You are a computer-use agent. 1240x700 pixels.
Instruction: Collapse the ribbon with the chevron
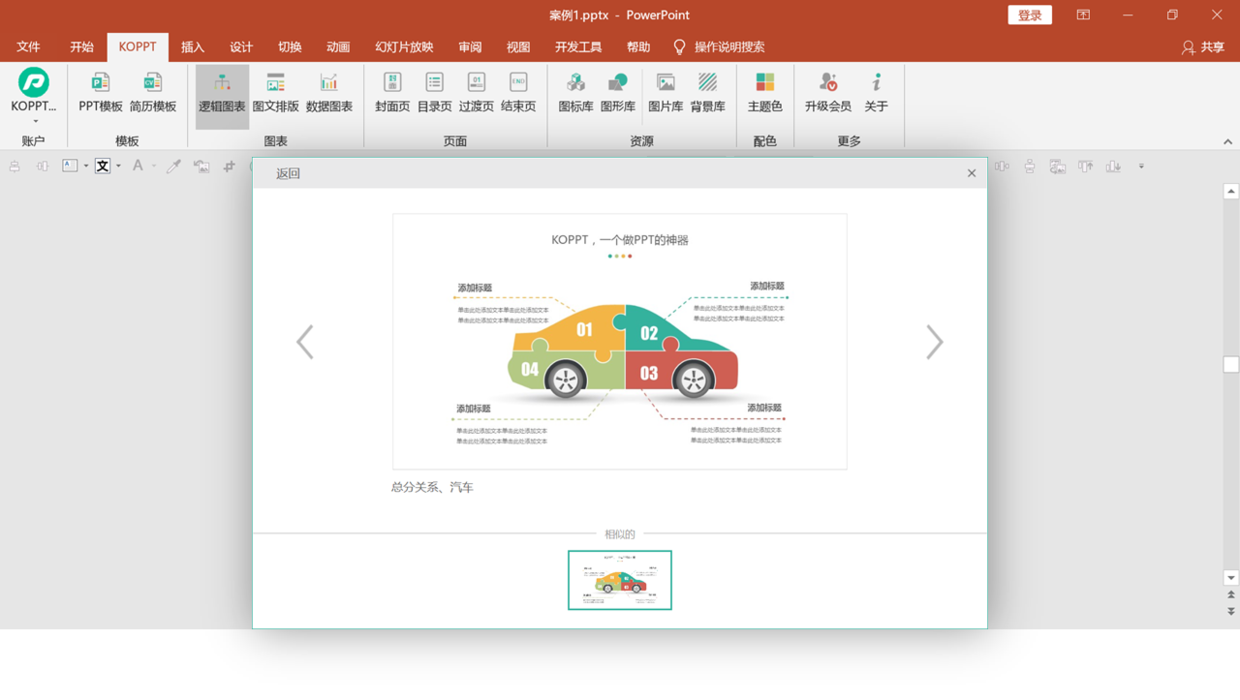click(1228, 142)
